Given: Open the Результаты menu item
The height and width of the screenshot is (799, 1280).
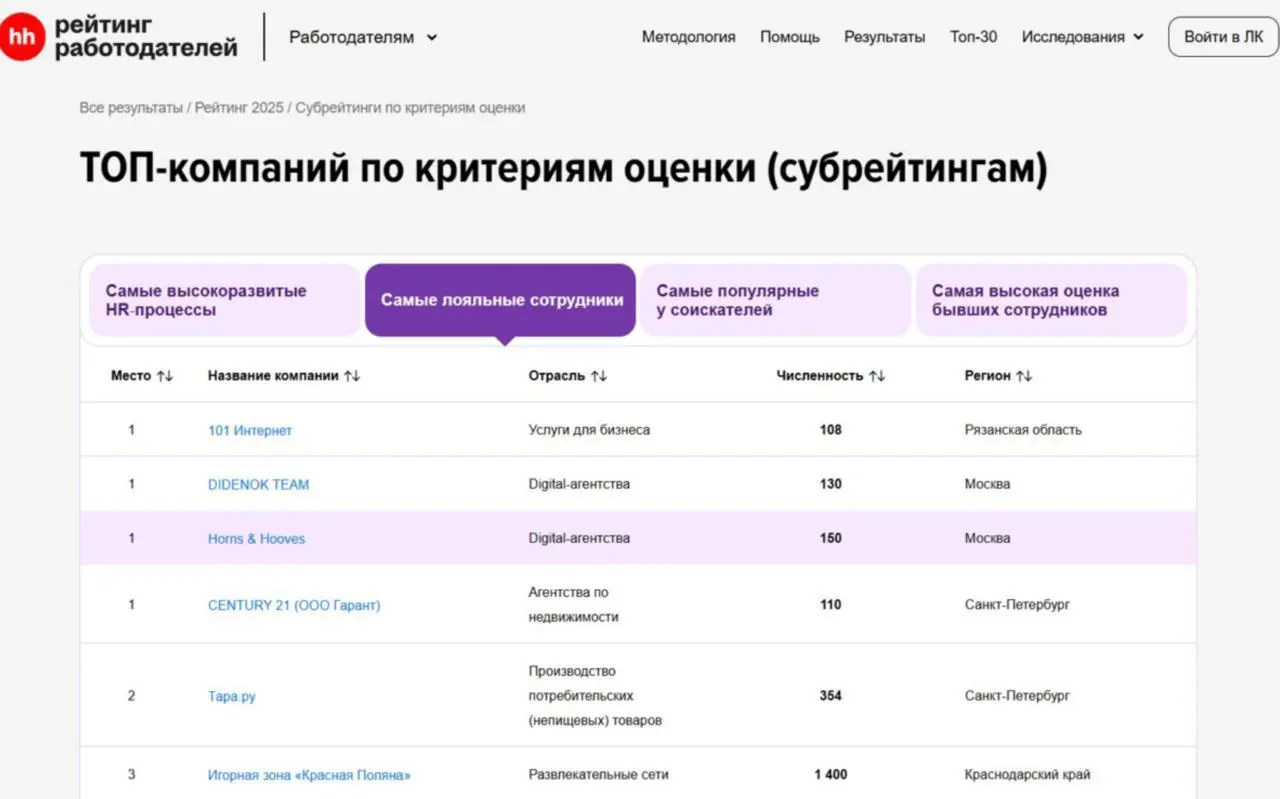Looking at the screenshot, I should 885,37.
